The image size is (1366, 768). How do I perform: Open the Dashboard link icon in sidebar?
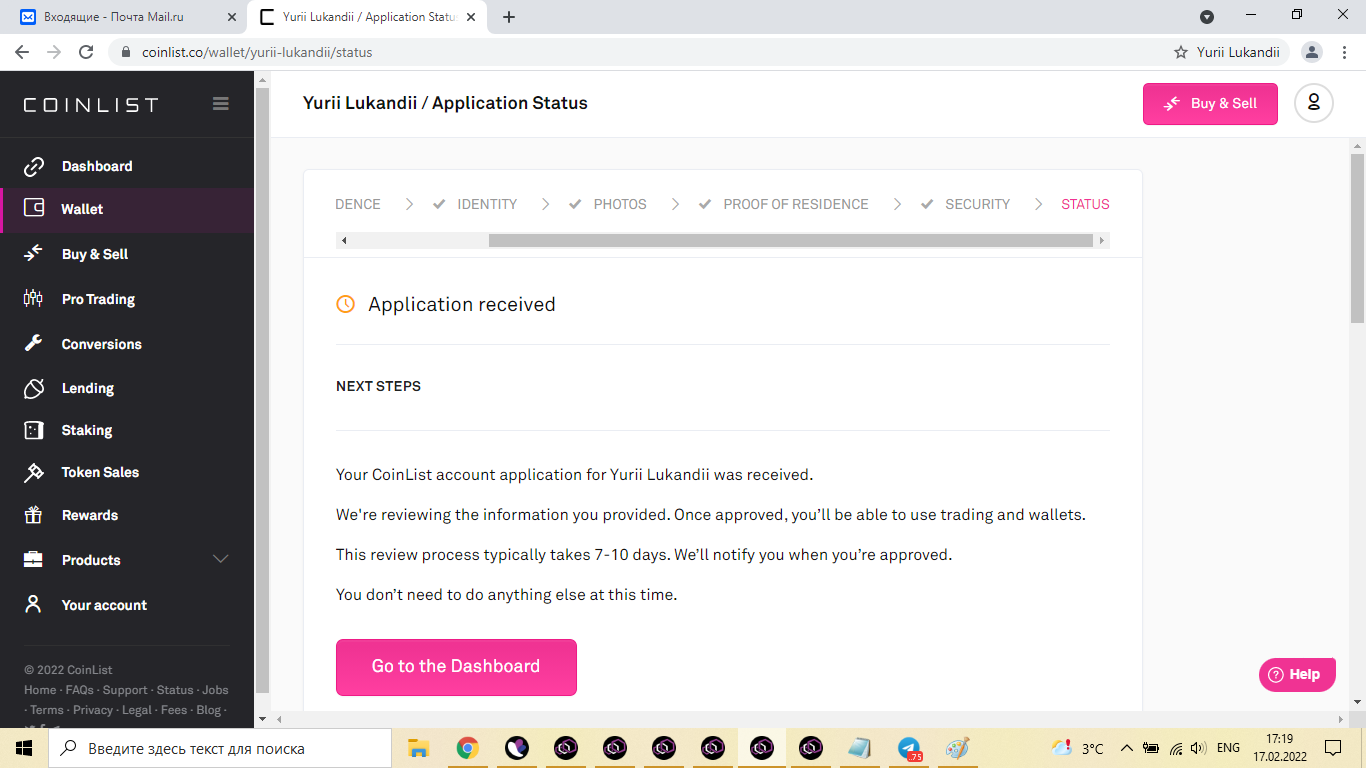[34, 166]
